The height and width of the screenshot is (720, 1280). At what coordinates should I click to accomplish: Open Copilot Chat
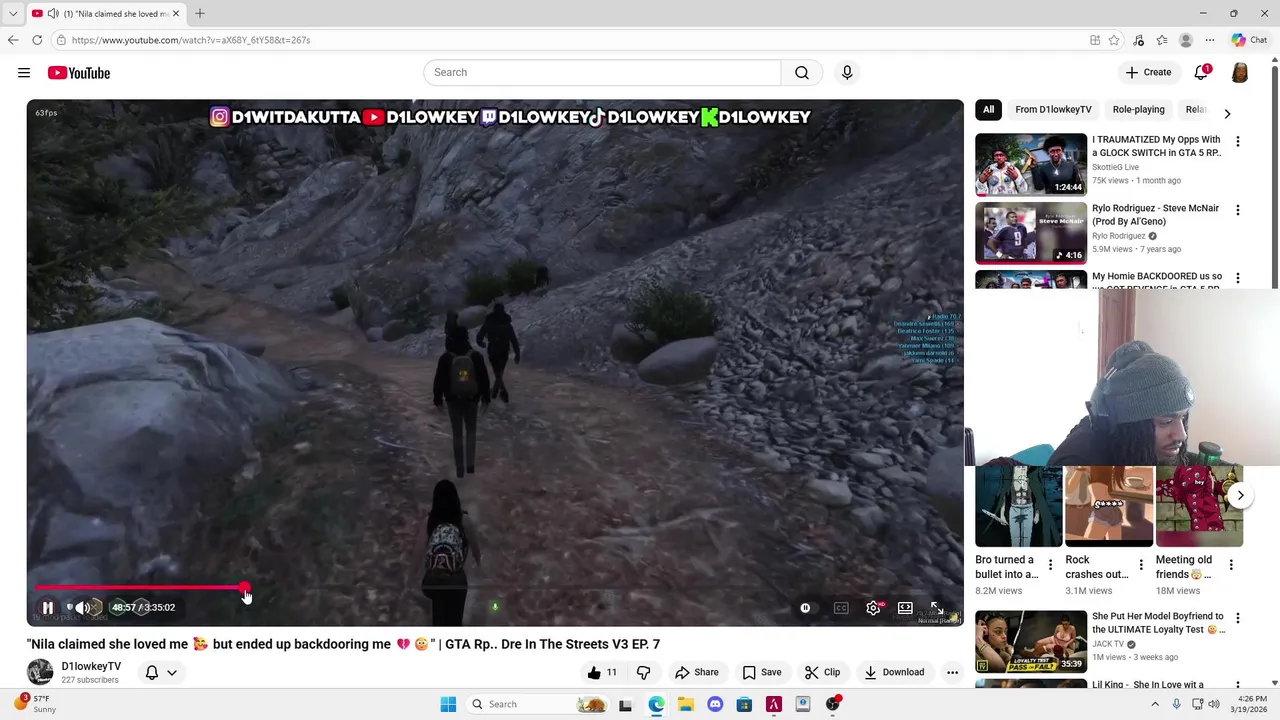click(1250, 40)
